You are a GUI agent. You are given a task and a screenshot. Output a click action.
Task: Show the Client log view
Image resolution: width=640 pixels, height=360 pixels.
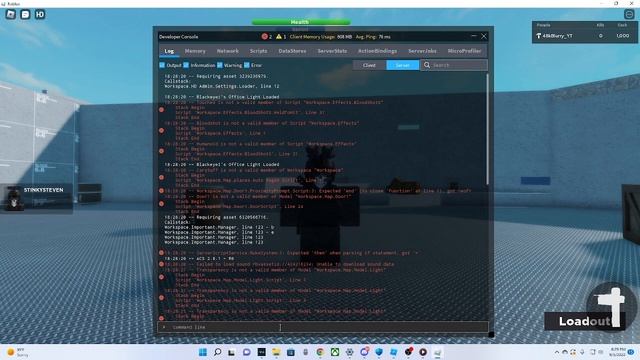pos(369,65)
